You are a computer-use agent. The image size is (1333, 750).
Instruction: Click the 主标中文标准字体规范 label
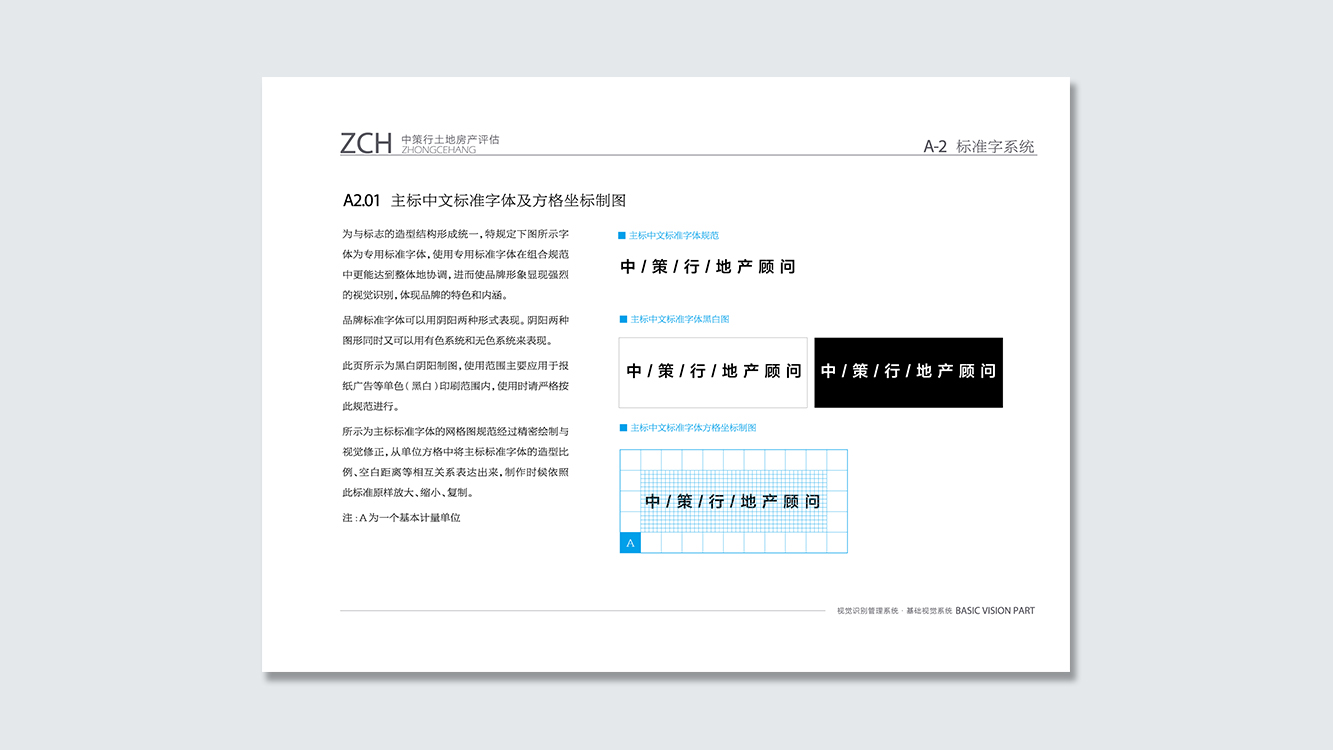click(x=673, y=236)
